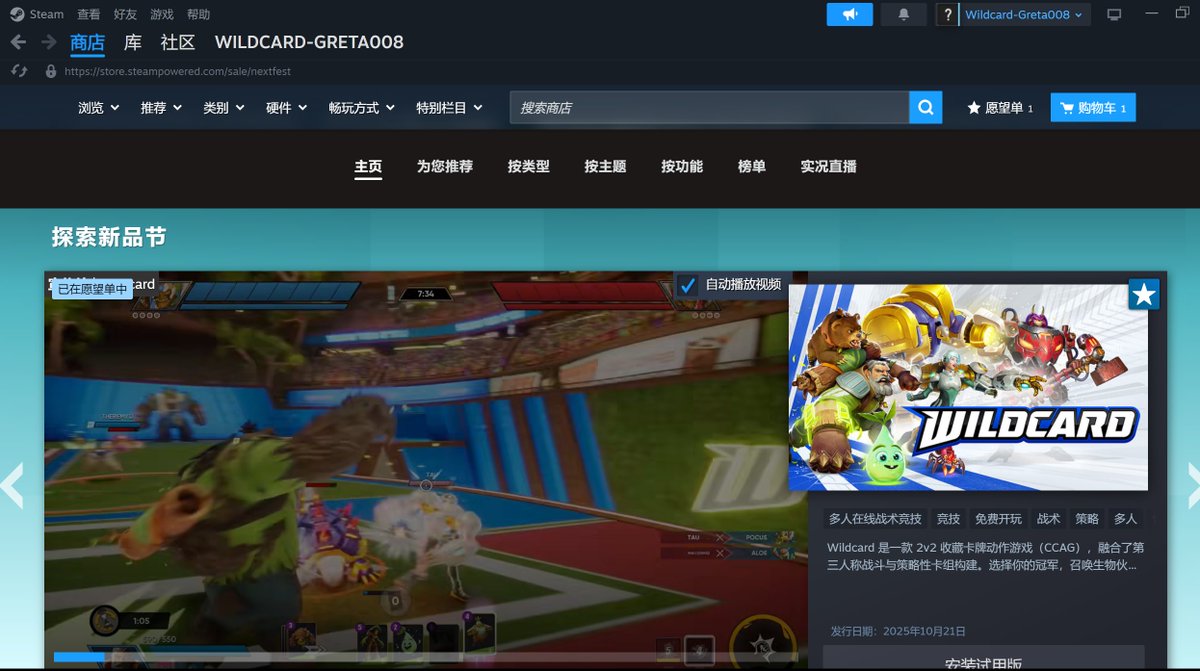Toggle the wishlist star on Wildcard
Image resolution: width=1200 pixels, height=671 pixels.
(x=1144, y=294)
